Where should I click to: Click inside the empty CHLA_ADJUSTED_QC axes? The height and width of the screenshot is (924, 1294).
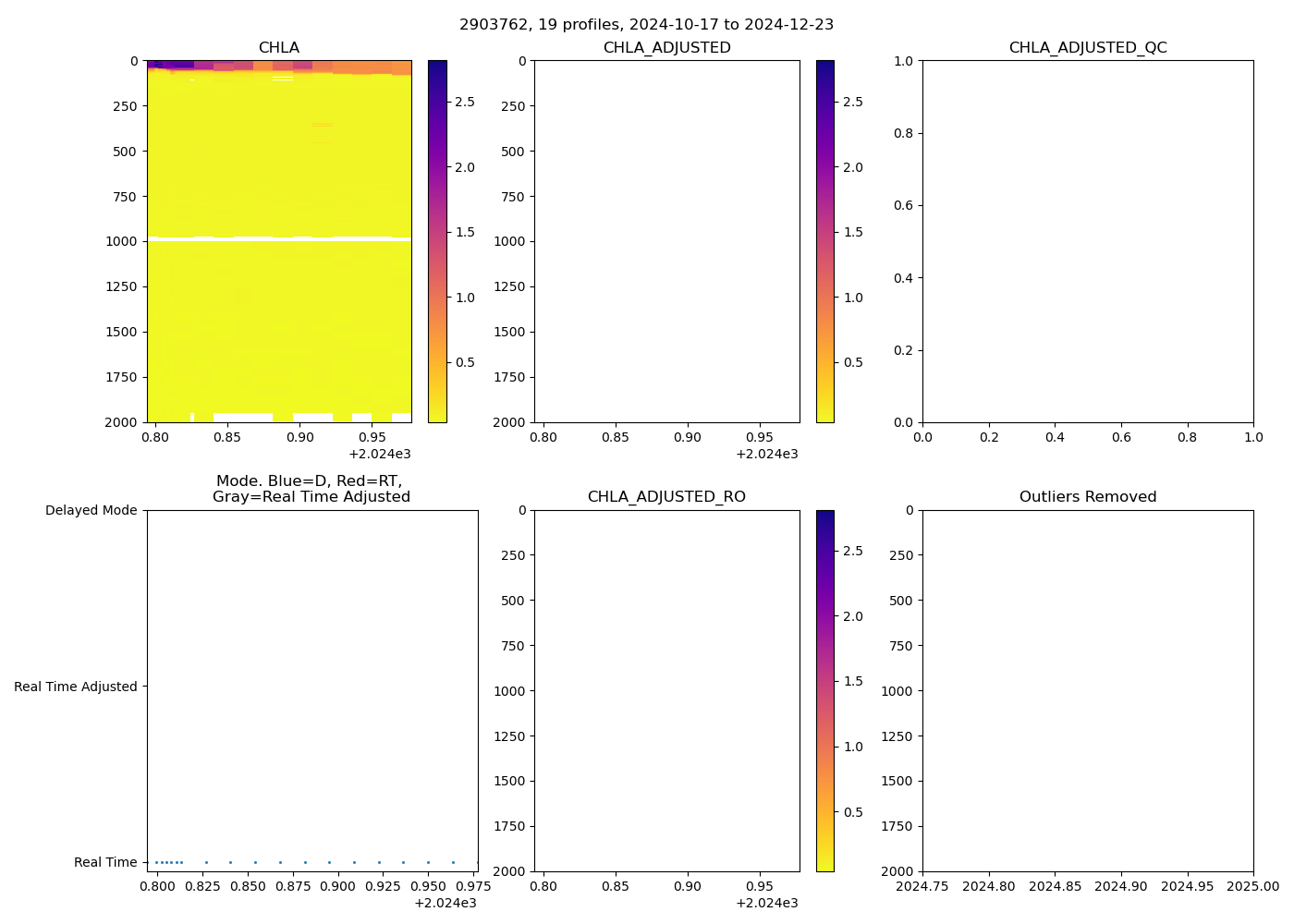pos(1087,241)
